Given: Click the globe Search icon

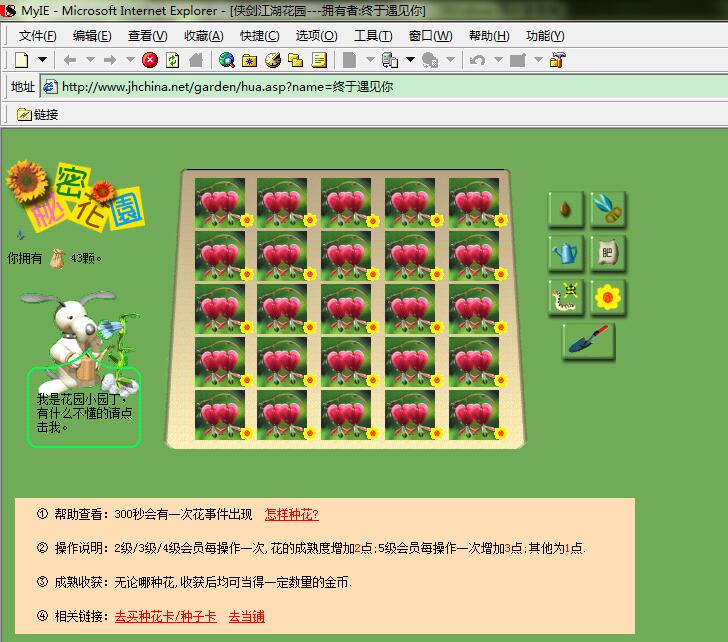Looking at the screenshot, I should click(227, 60).
